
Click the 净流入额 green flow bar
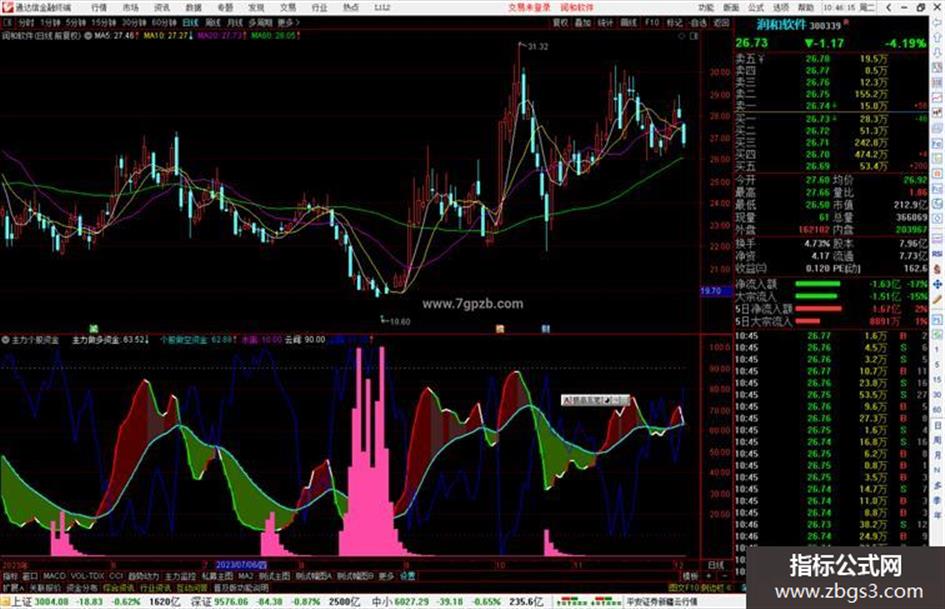point(817,283)
